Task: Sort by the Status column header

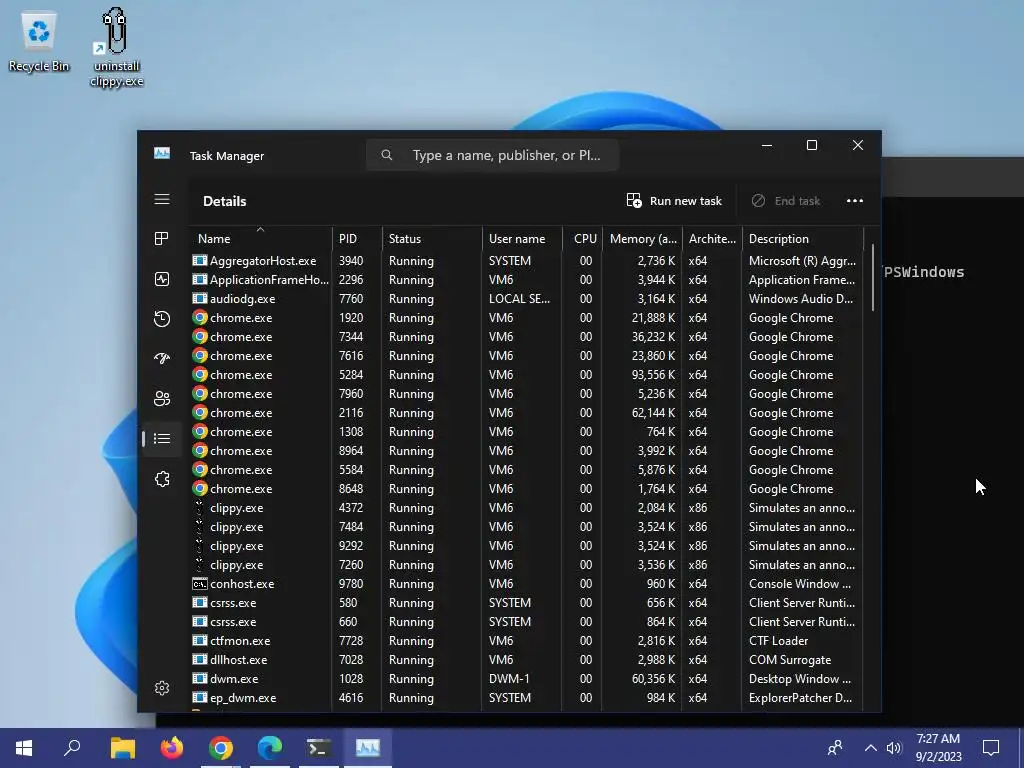Action: click(x=432, y=238)
